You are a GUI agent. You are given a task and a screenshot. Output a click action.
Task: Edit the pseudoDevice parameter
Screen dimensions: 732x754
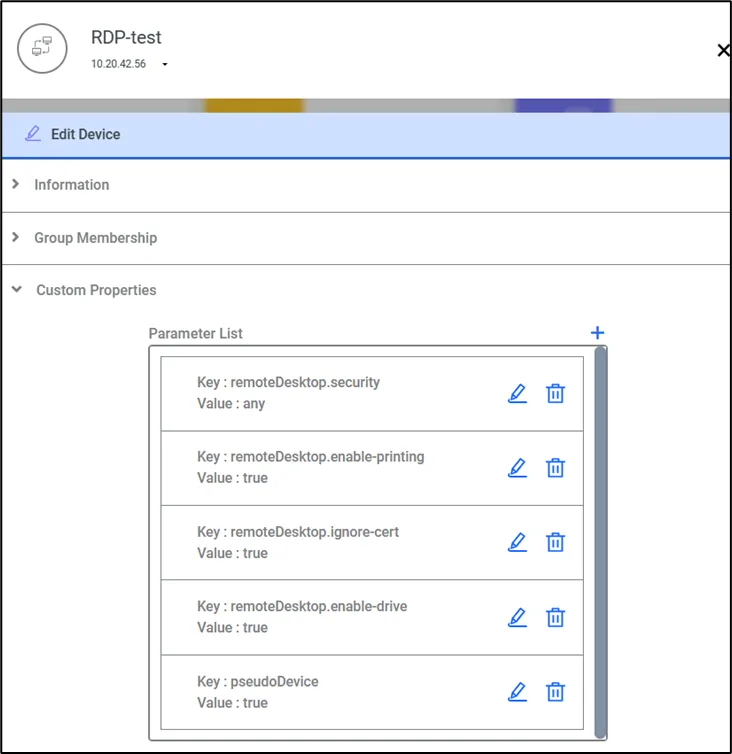point(517,692)
